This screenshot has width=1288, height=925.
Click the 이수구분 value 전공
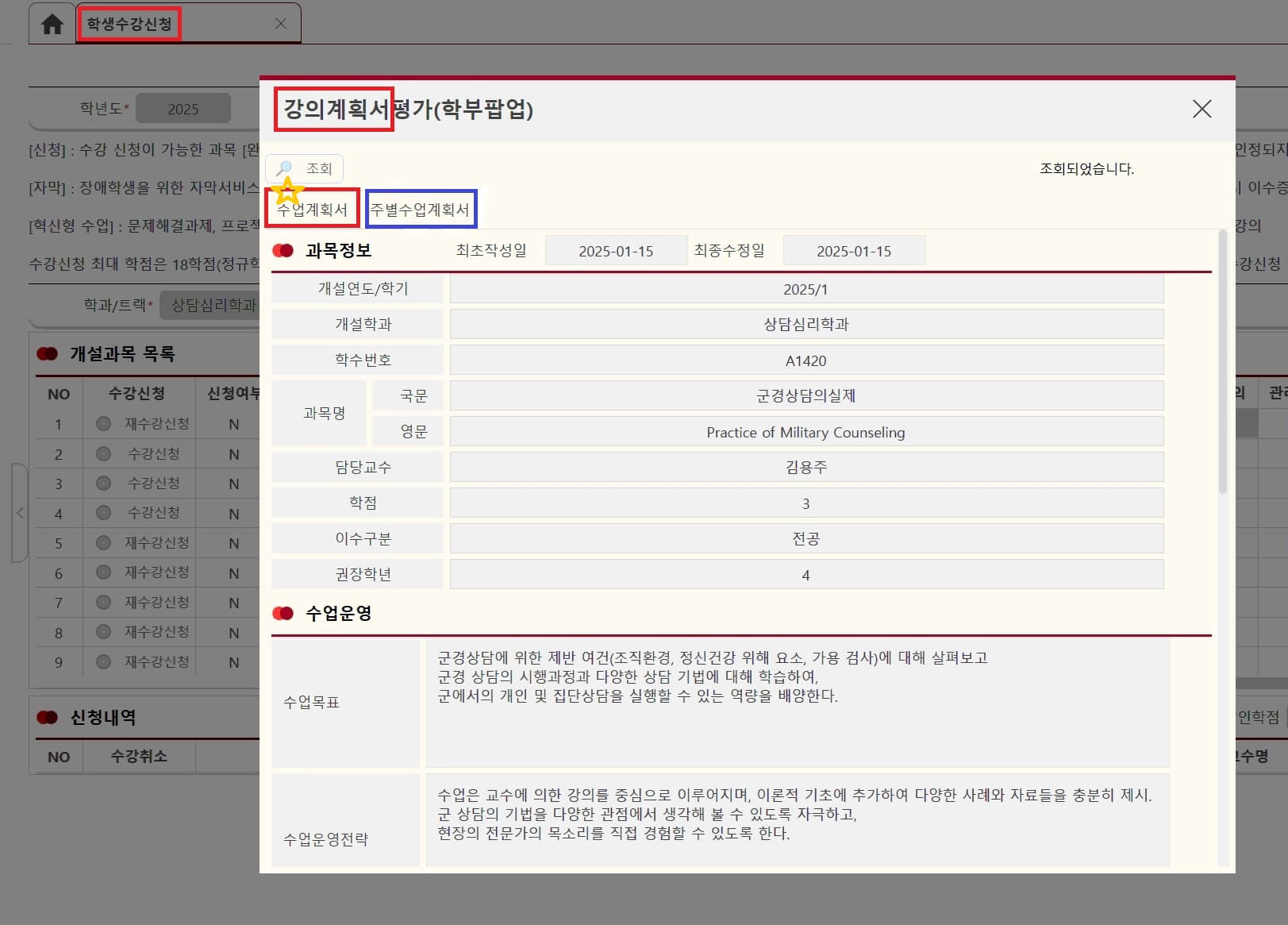[806, 538]
